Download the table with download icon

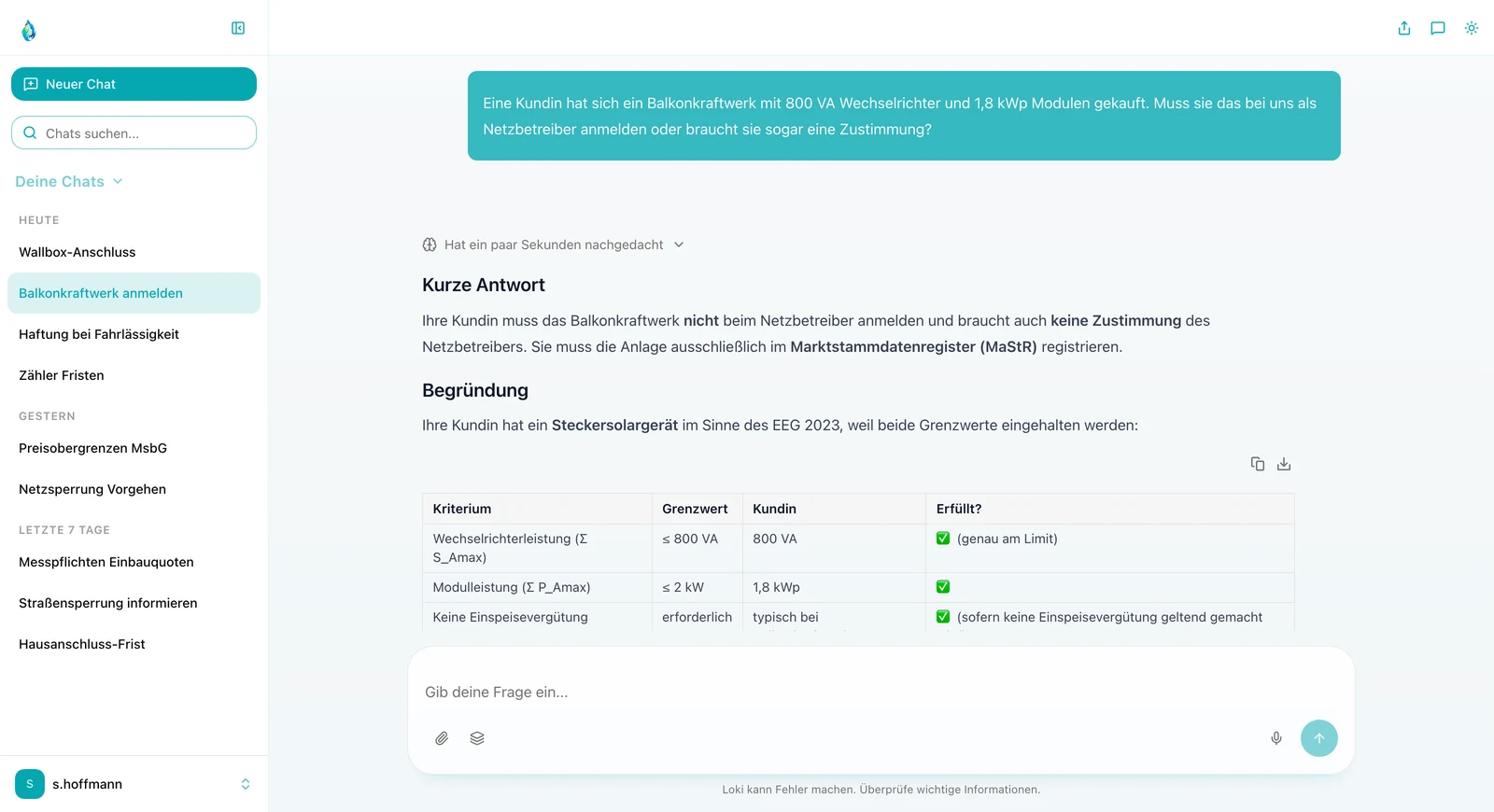pos(1284,464)
